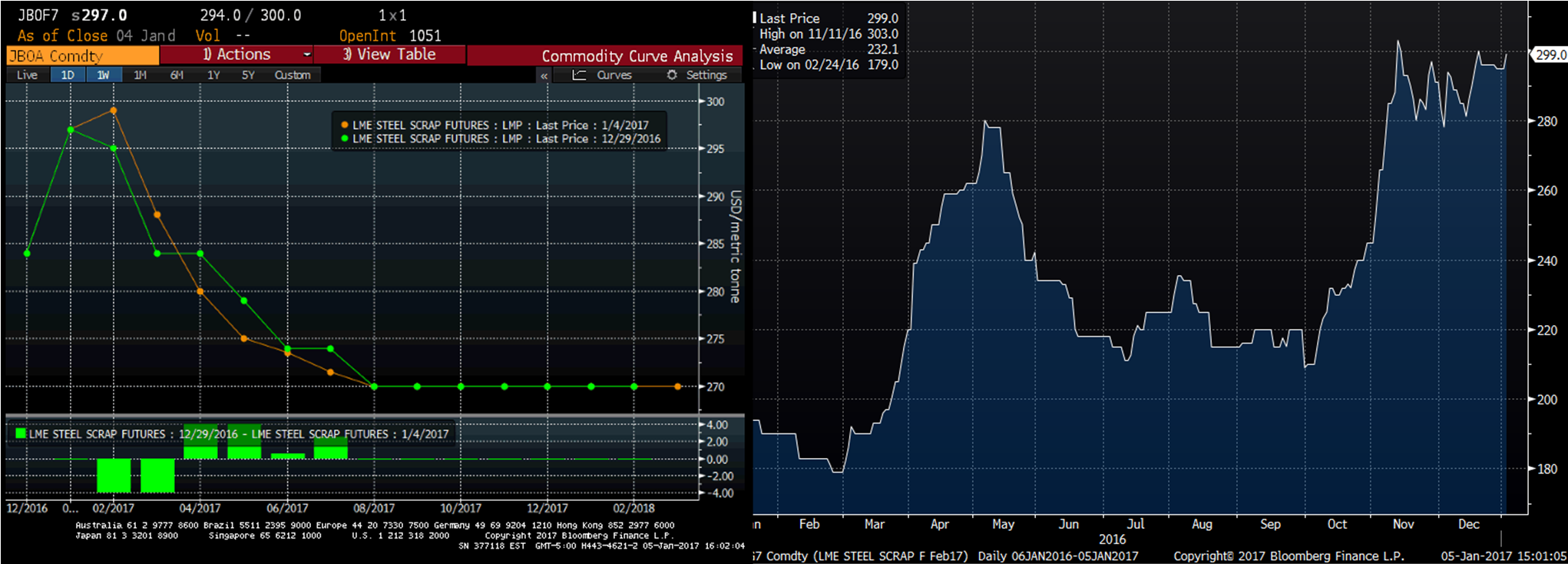The width and height of the screenshot is (1568, 564).
Task: Click the JBOA Comdty ticker input field
Action: click(82, 55)
